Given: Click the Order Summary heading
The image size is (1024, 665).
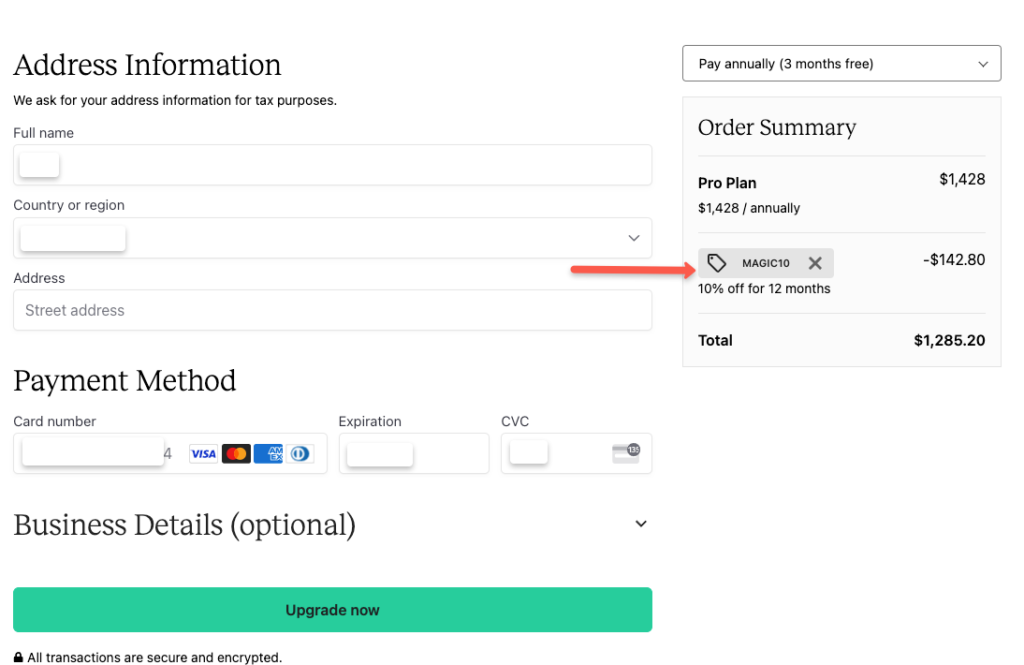Looking at the screenshot, I should coord(777,127).
